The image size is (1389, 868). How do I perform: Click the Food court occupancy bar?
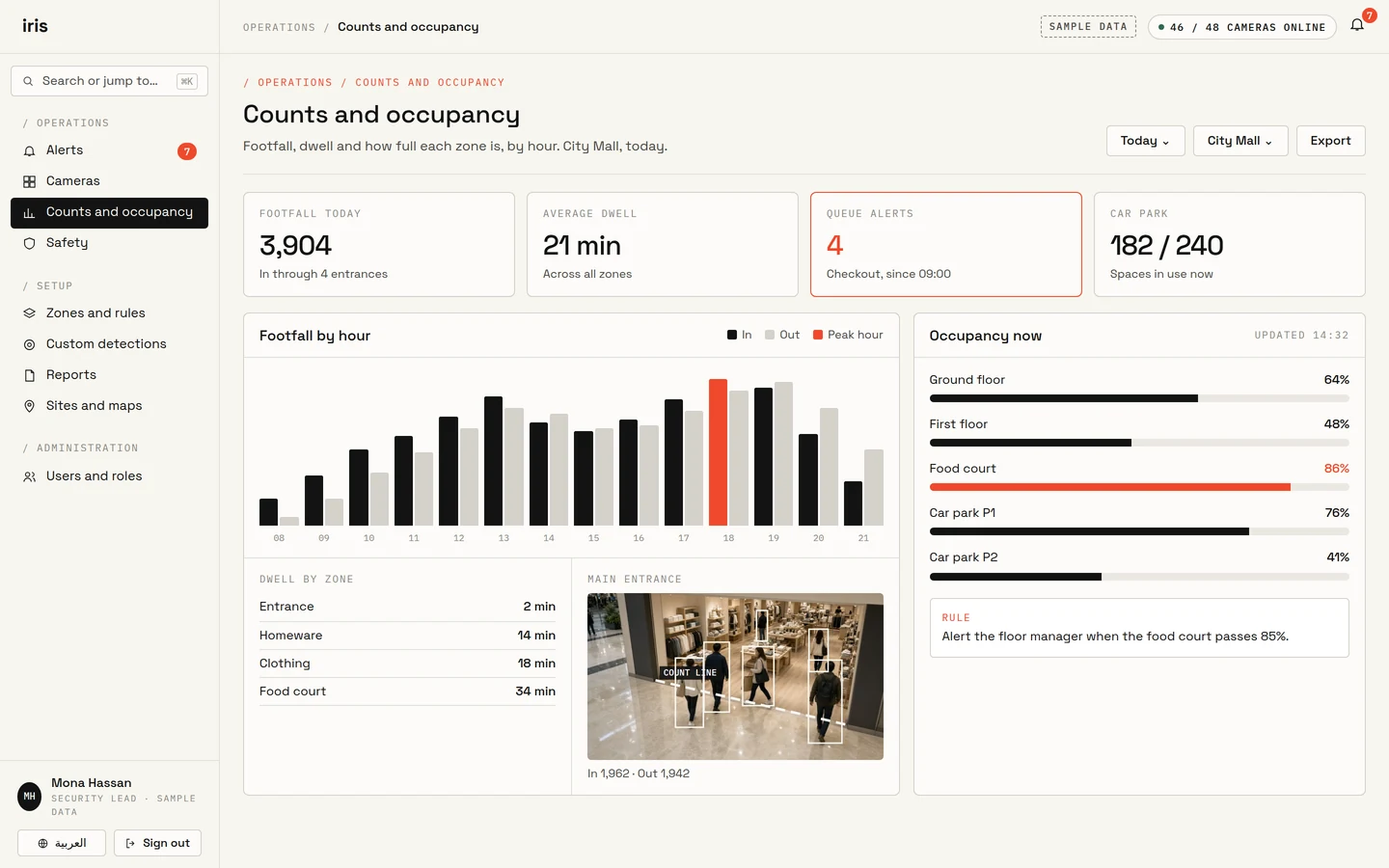pos(1139,487)
